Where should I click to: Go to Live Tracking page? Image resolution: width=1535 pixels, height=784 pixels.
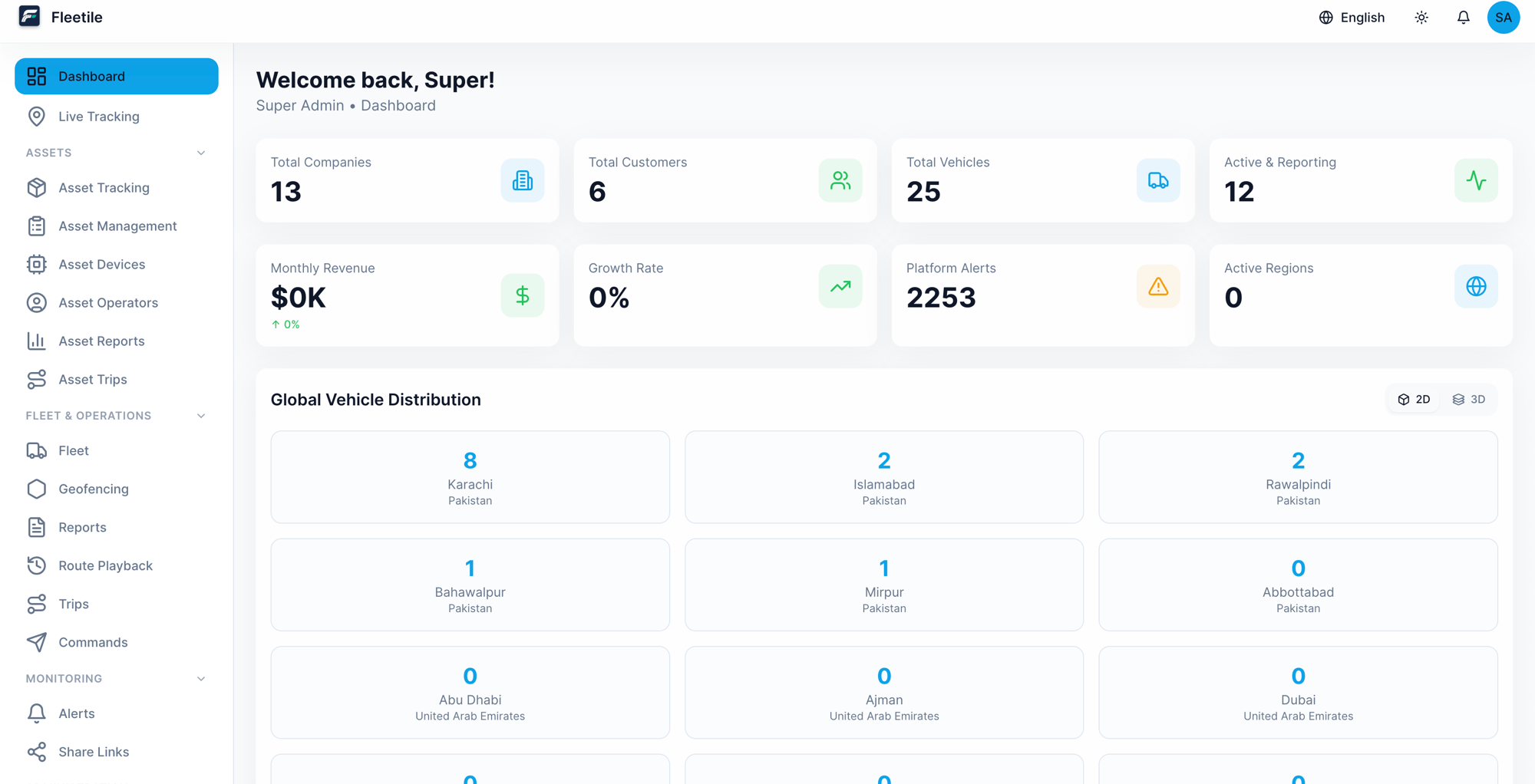click(x=117, y=116)
